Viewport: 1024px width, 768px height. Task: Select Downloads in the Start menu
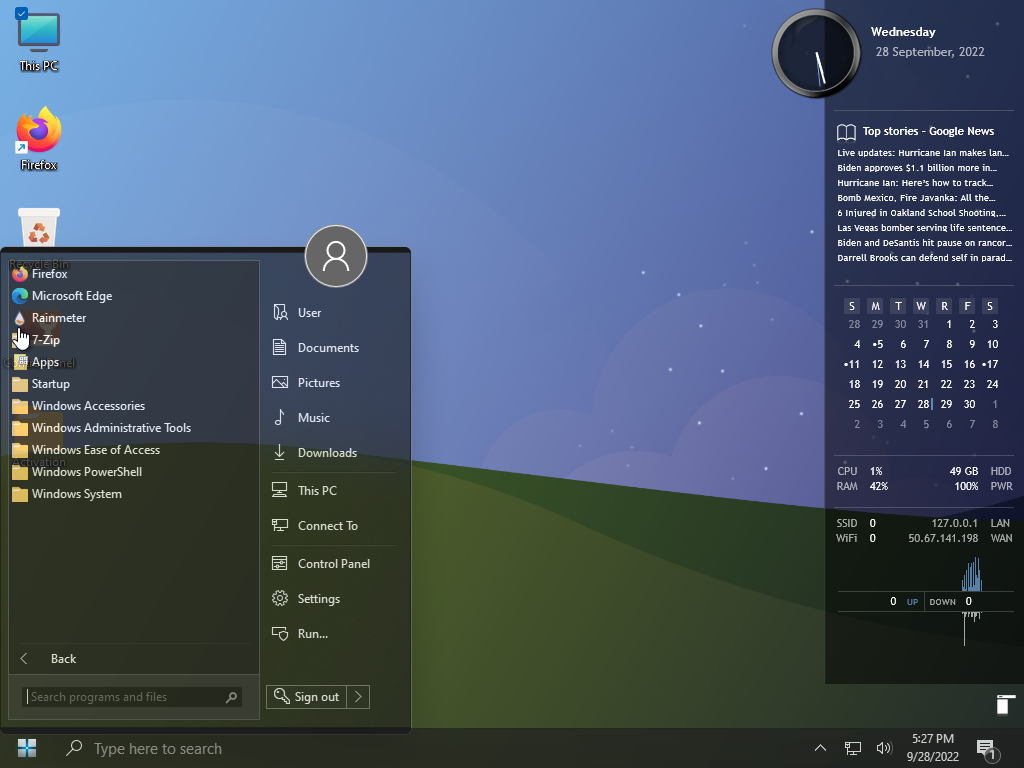coord(327,453)
